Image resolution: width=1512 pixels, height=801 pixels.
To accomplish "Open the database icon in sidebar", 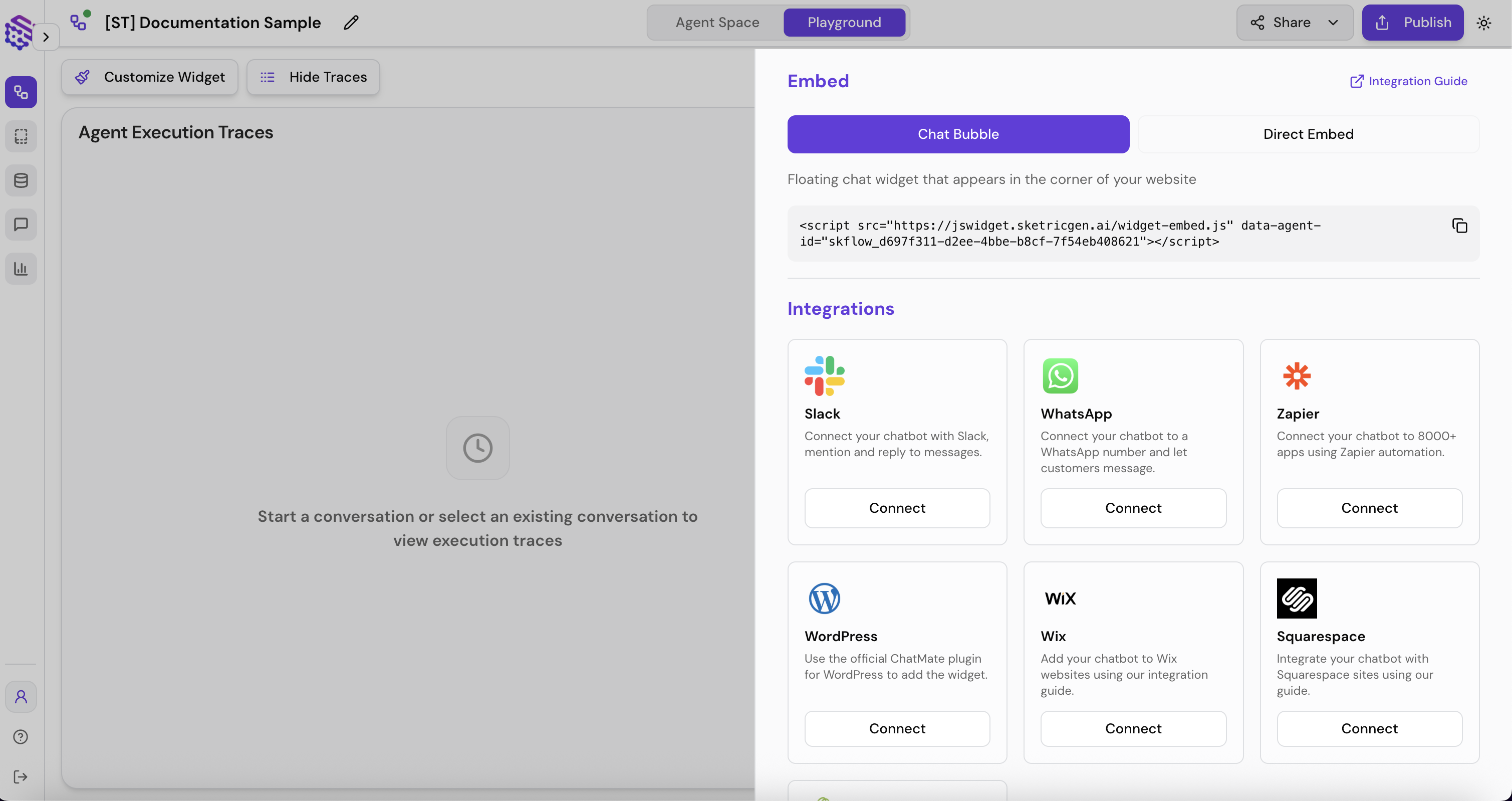I will tap(21, 180).
